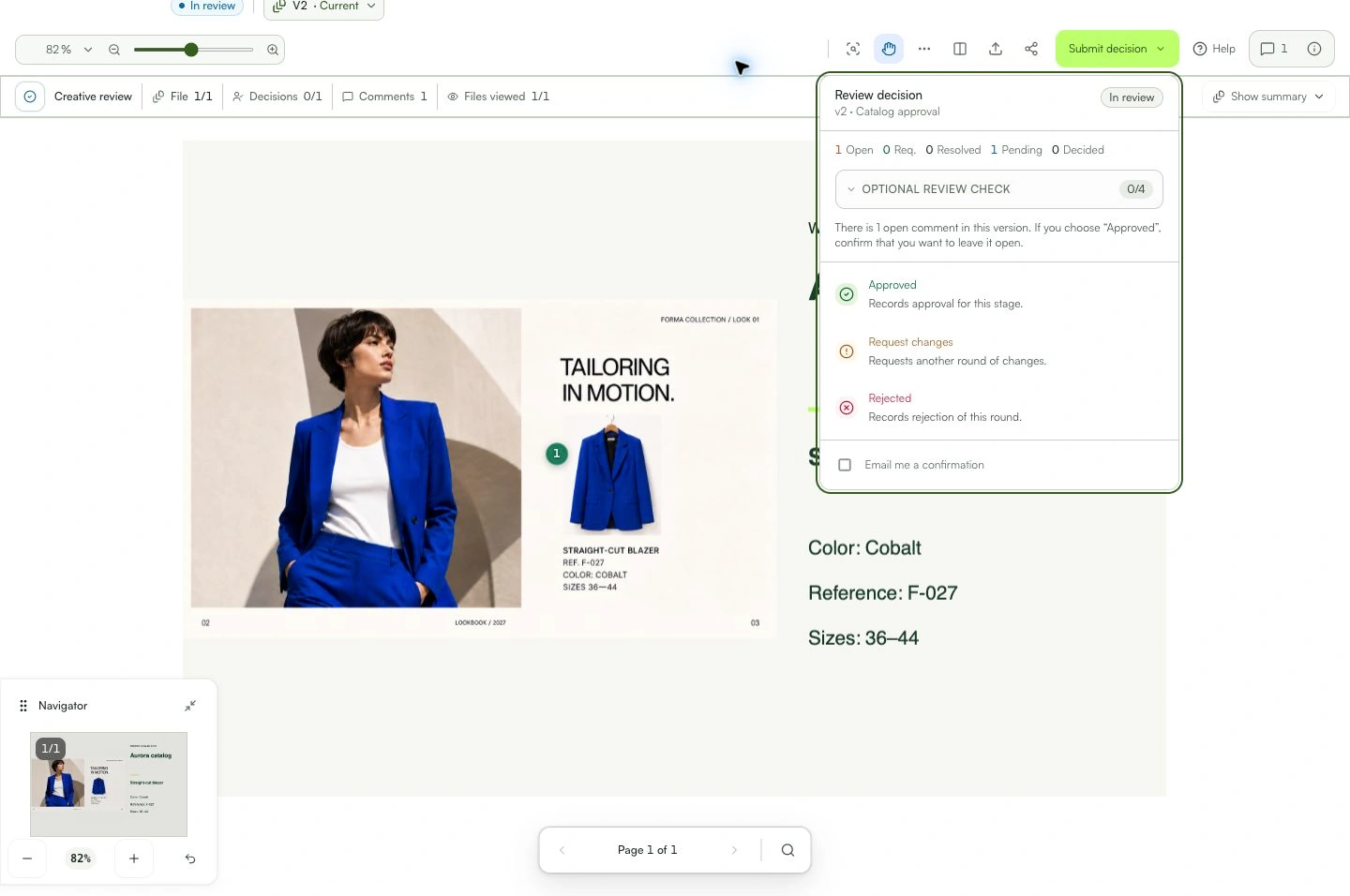Open the V2 Current version dropdown

coord(324,7)
